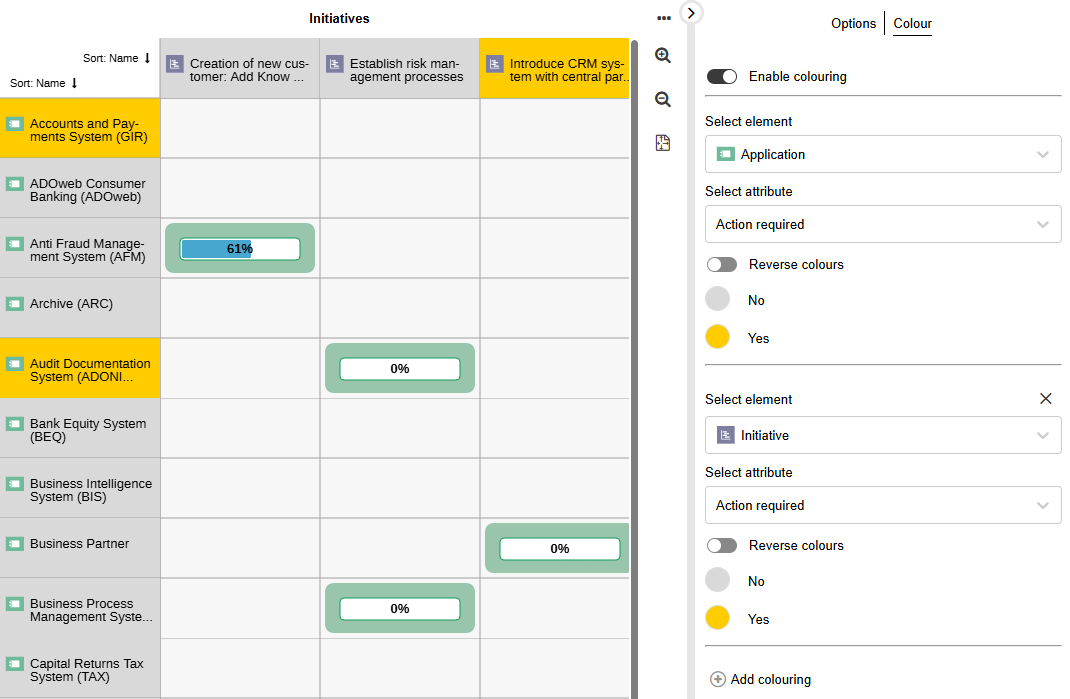Collapse the side panel with arrow button
Image resolution: width=1070 pixels, height=699 pixels.
click(x=692, y=13)
